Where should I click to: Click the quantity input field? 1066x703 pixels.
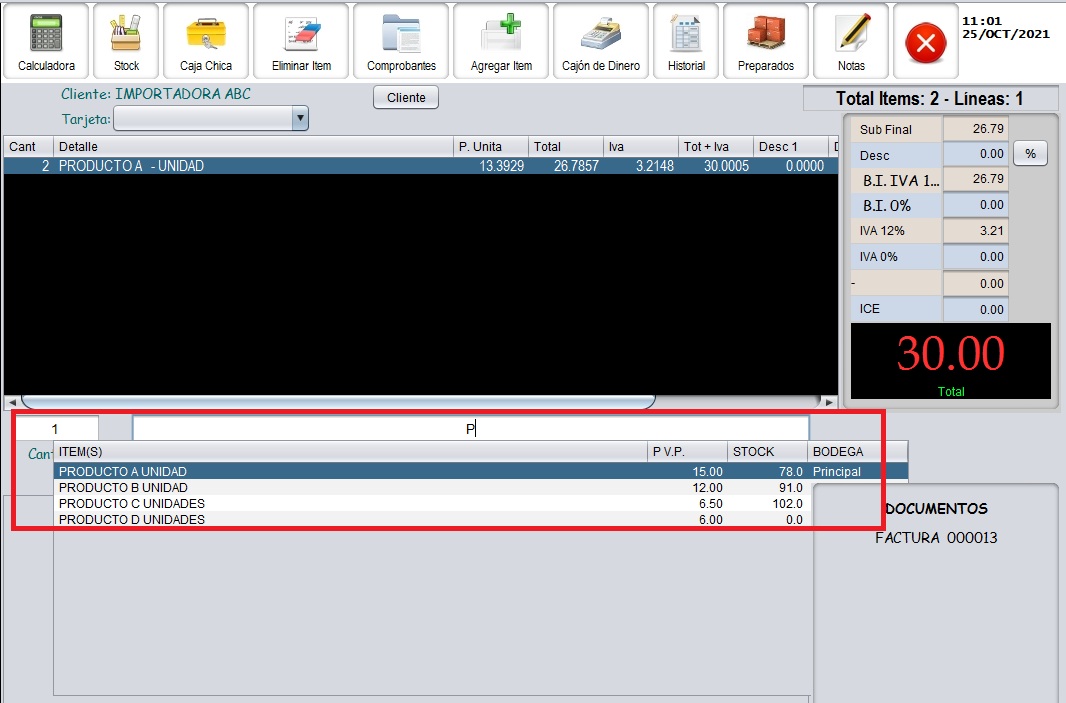[56, 429]
